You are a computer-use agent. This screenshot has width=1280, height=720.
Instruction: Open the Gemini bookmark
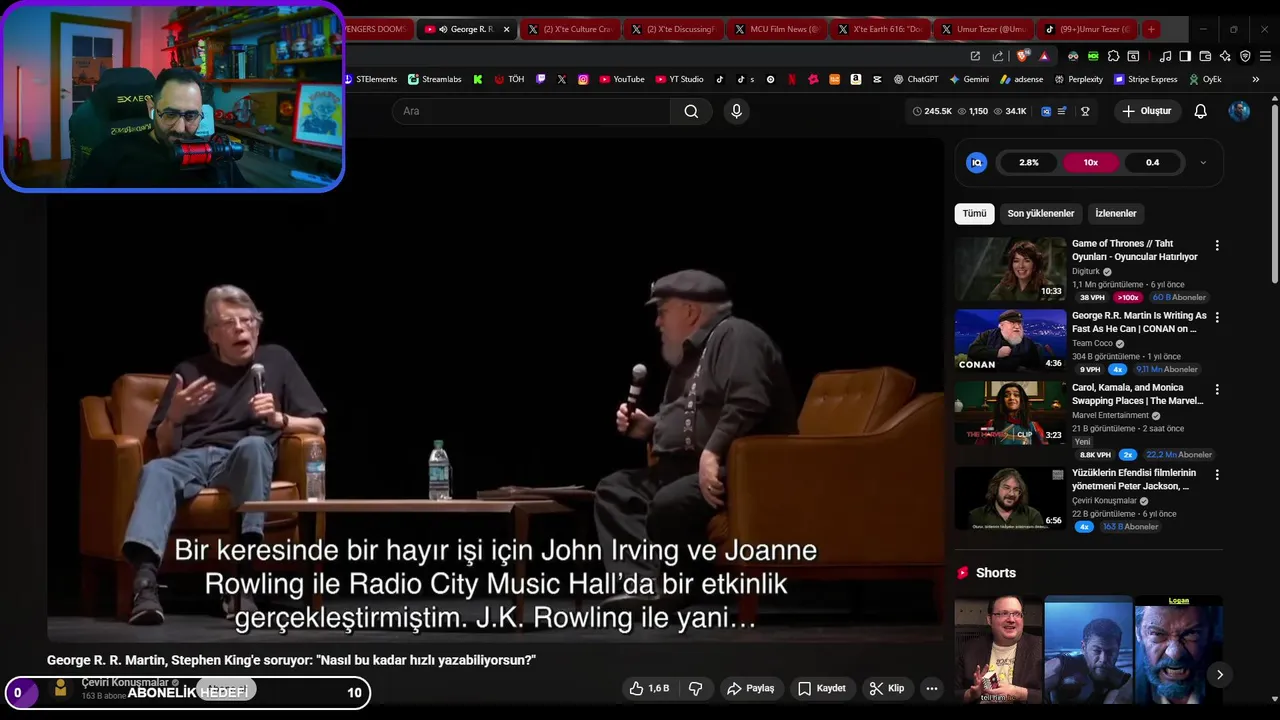[969, 79]
